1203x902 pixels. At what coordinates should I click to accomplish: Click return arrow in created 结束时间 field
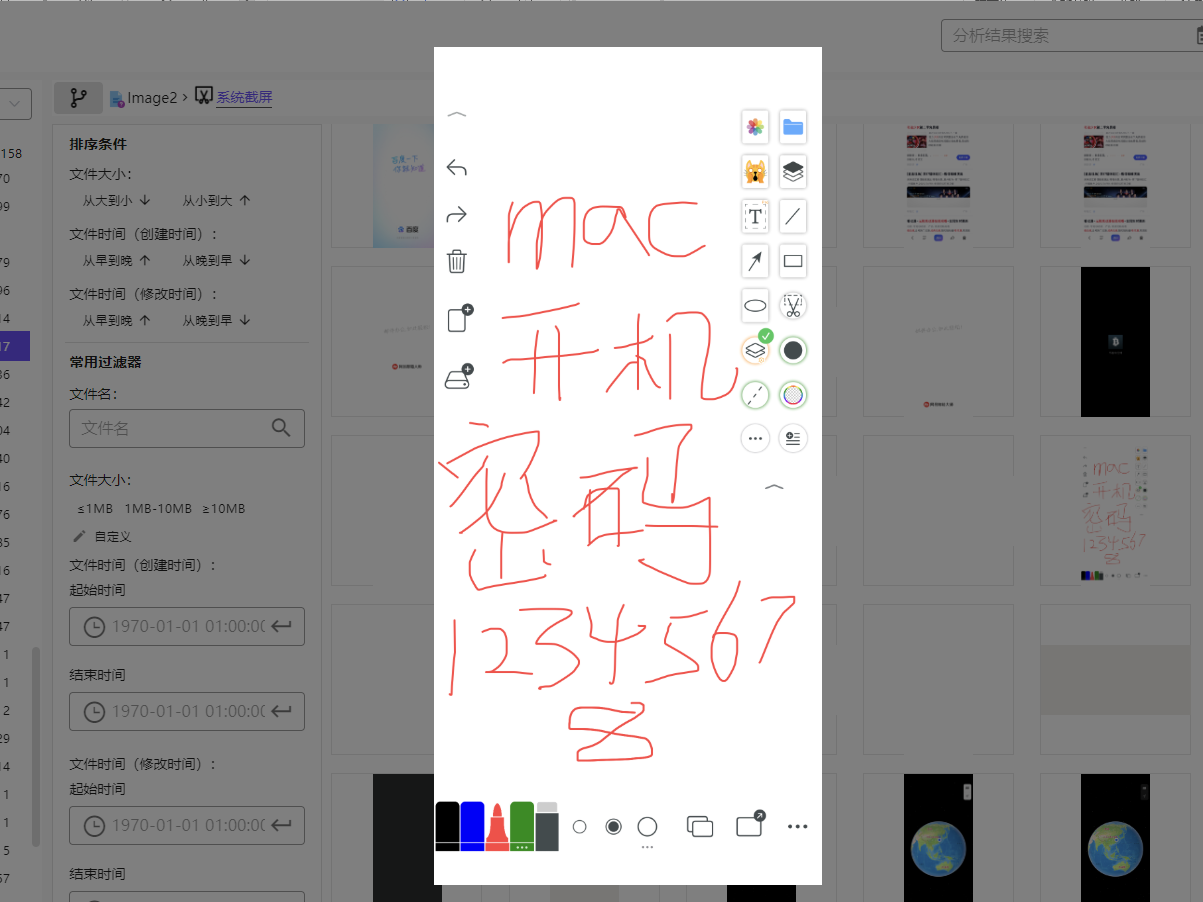tap(282, 712)
